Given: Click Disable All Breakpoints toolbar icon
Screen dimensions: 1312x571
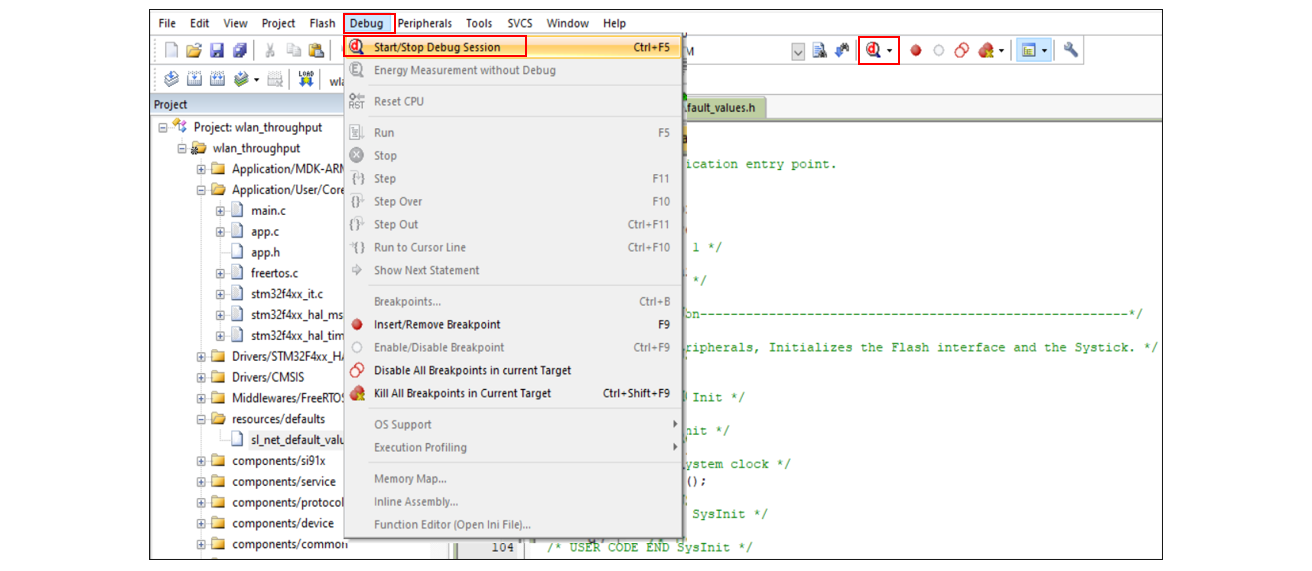Looking at the screenshot, I should [x=961, y=50].
